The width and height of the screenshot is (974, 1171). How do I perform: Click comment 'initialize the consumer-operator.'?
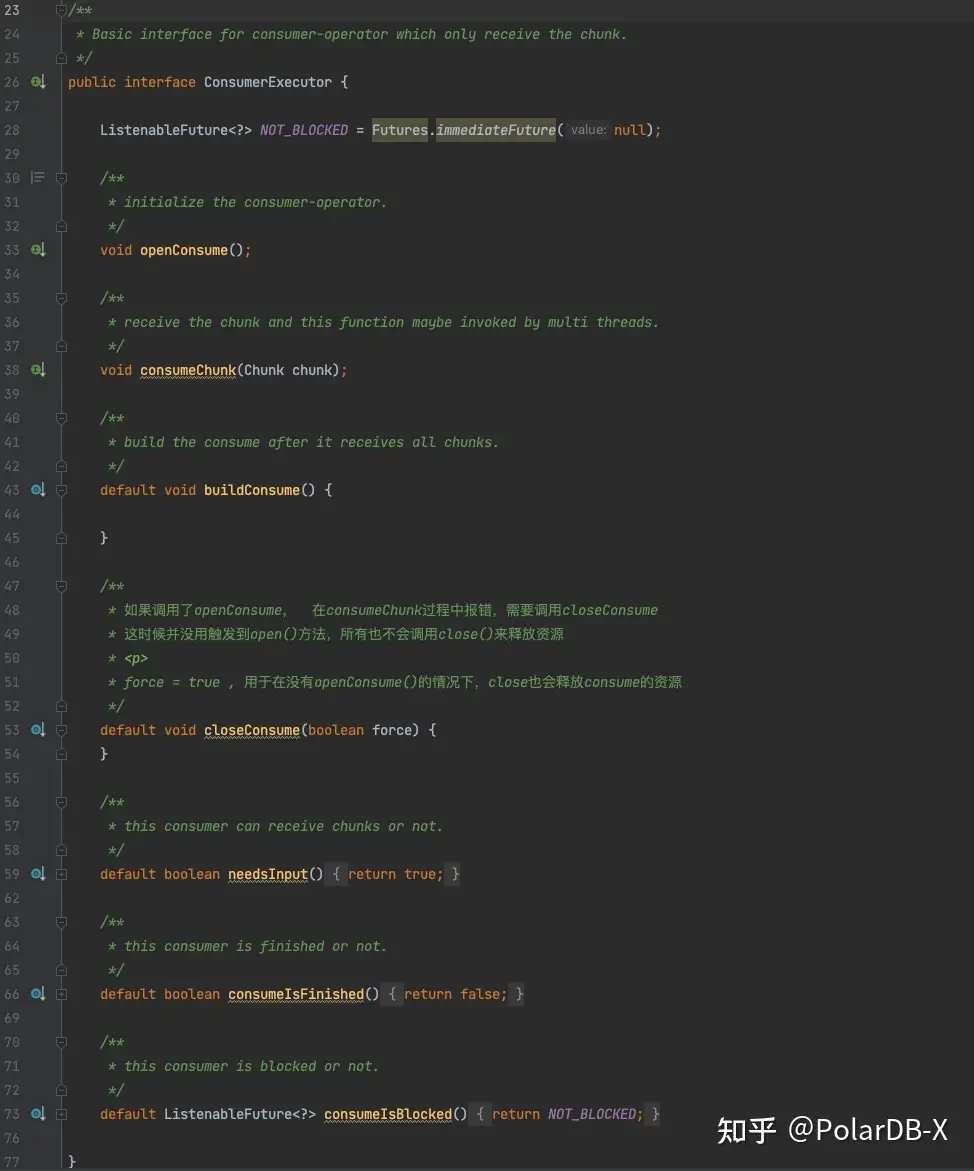tap(255, 202)
